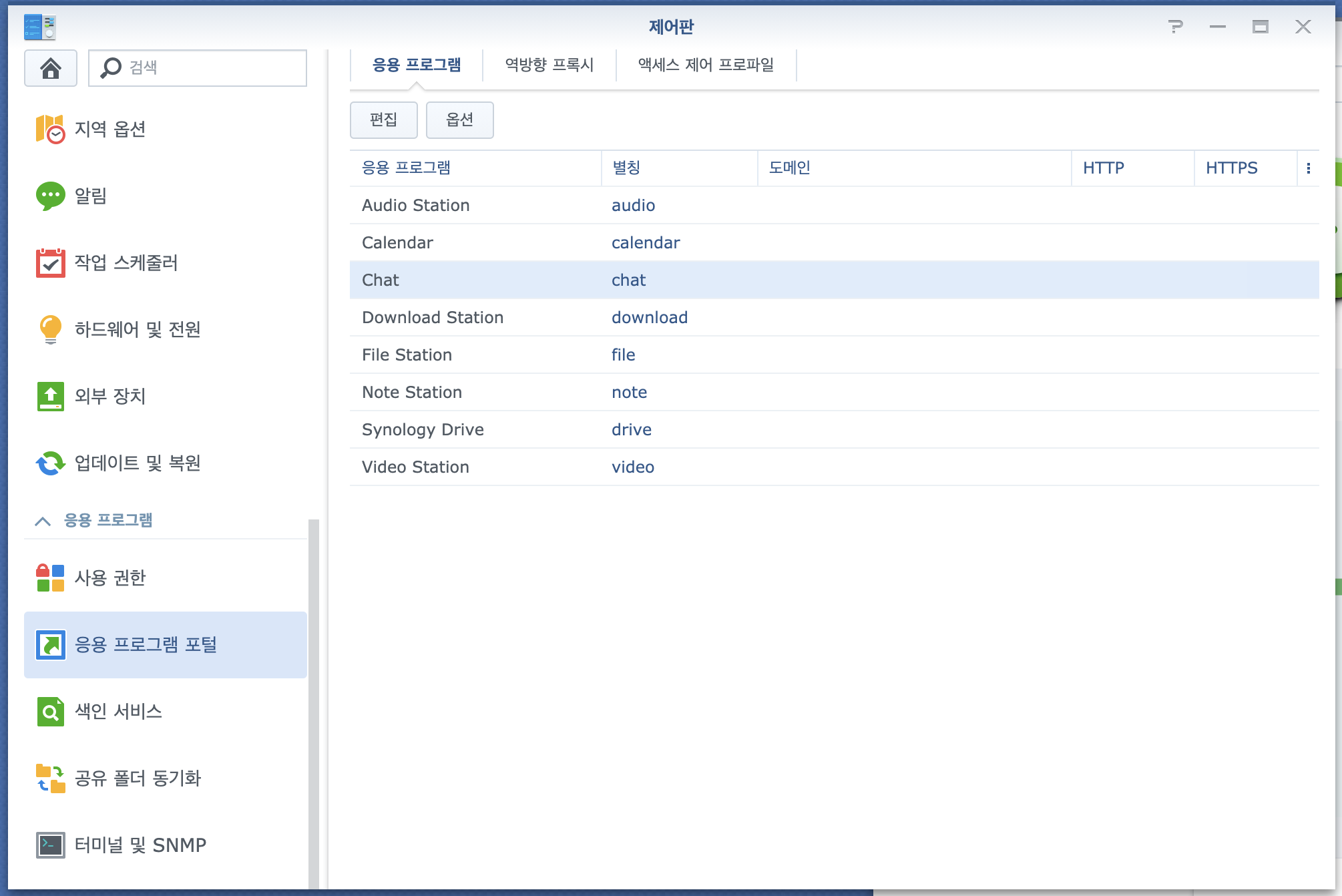Viewport: 1342px width, 896px height.
Task: Open Indexing Service (색인 서비스) icon
Action: pyautogui.click(x=50, y=712)
